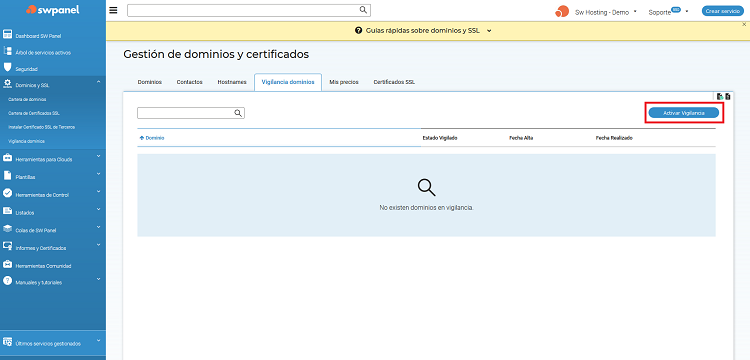
Task: Click the Listados icon
Action: (x=7, y=211)
